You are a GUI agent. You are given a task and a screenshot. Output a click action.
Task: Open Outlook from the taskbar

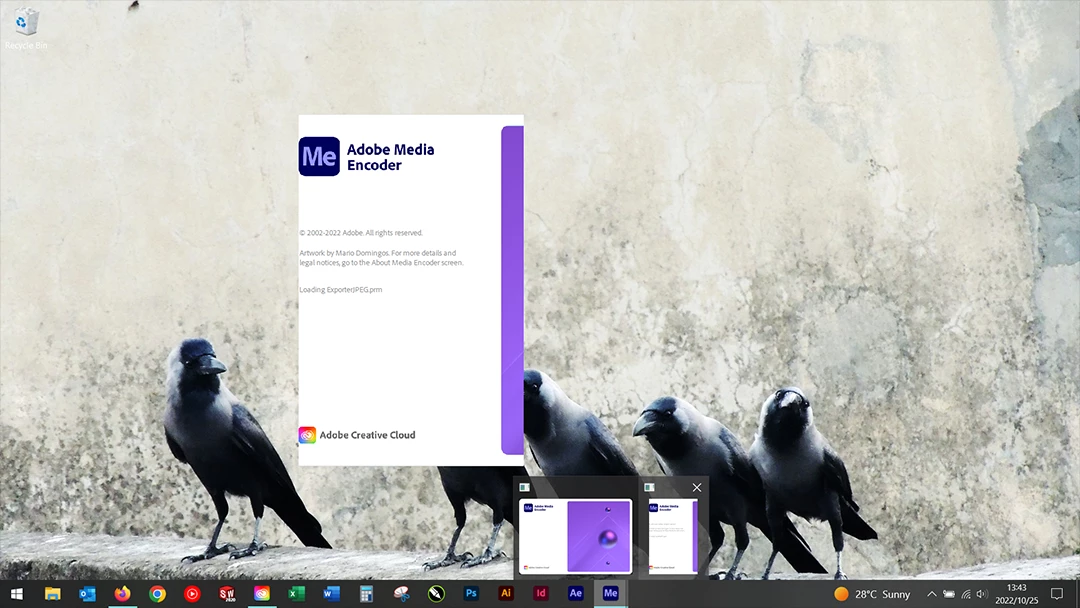[87, 594]
